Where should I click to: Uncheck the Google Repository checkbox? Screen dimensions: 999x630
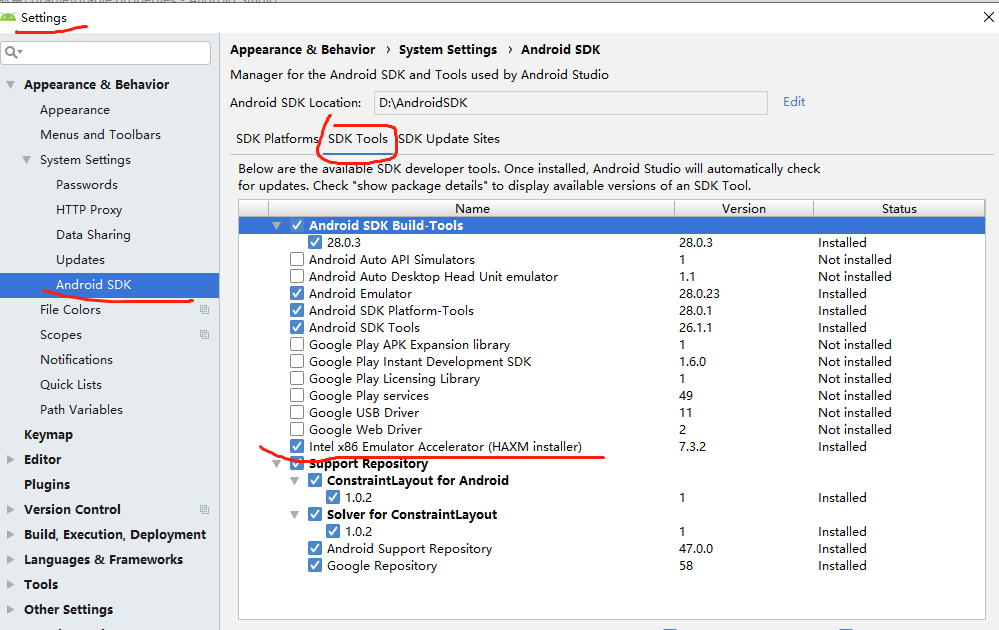tap(315, 565)
